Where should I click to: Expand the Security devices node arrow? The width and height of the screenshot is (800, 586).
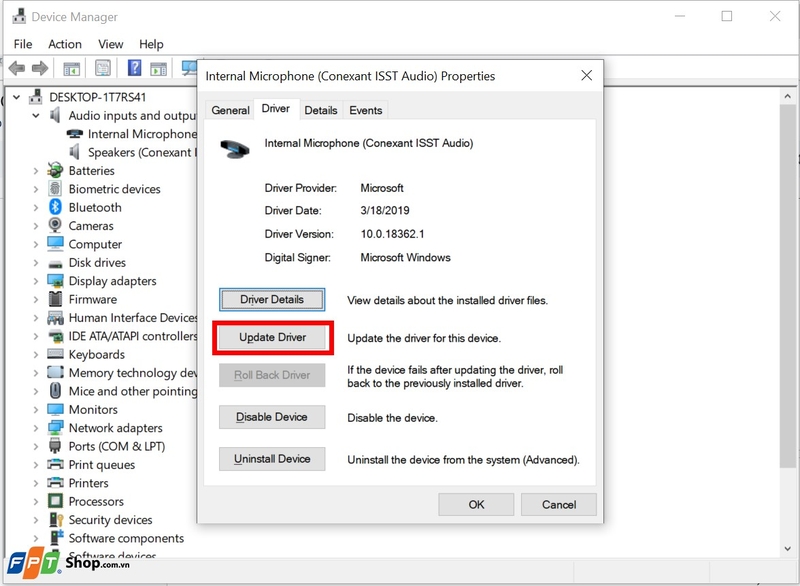click(x=36, y=520)
